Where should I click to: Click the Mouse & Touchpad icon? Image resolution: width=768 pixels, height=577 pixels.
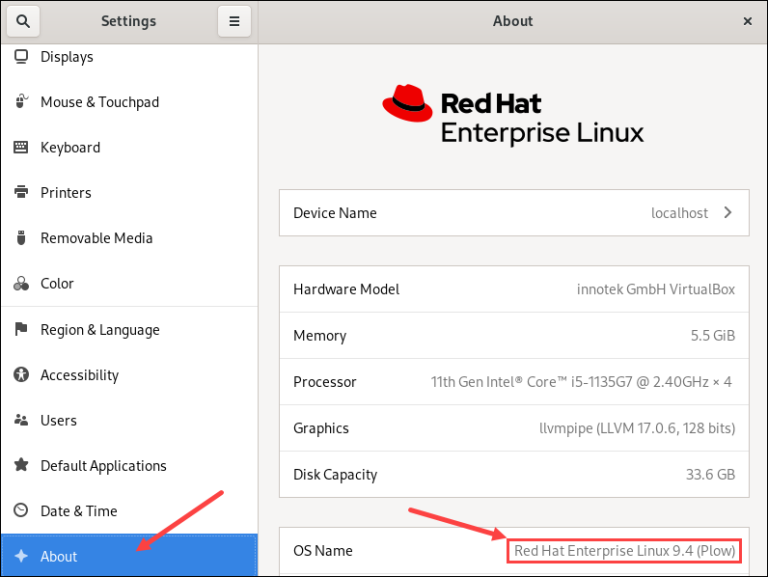click(21, 101)
